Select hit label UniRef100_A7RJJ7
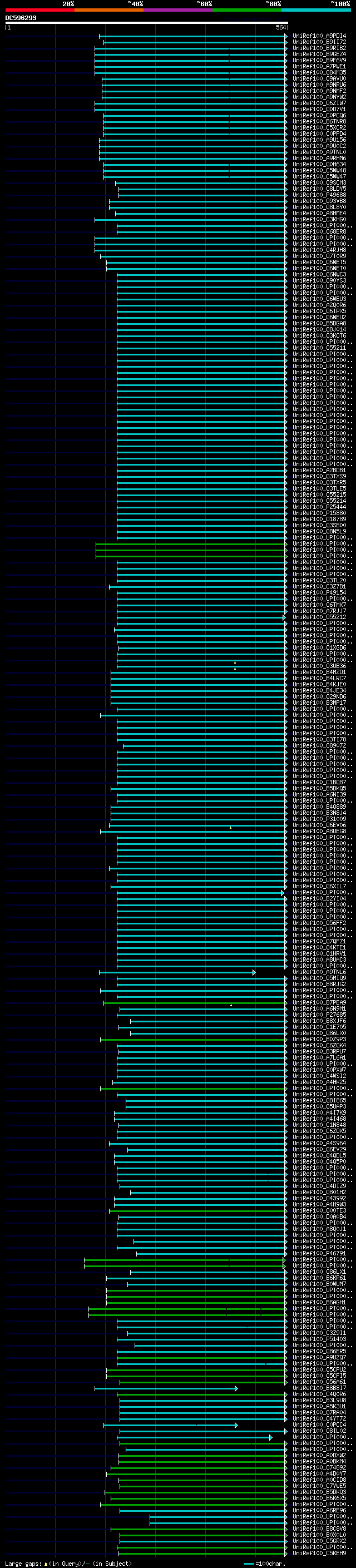Viewport: 356px width, 1568px height. [x=319, y=611]
